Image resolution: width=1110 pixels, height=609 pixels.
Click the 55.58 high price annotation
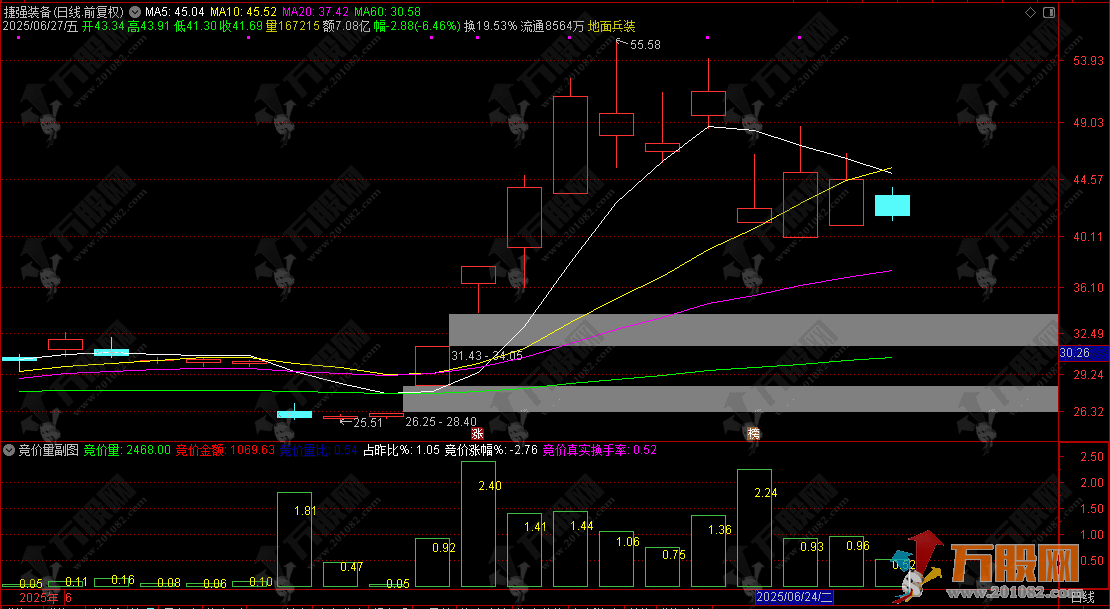coord(645,45)
